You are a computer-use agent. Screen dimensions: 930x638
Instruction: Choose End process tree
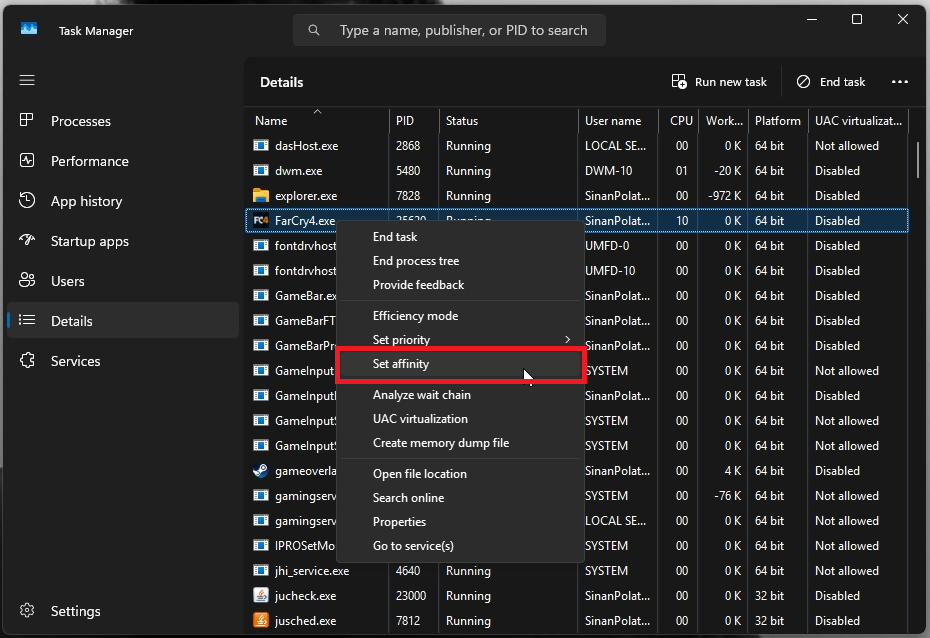460,261
